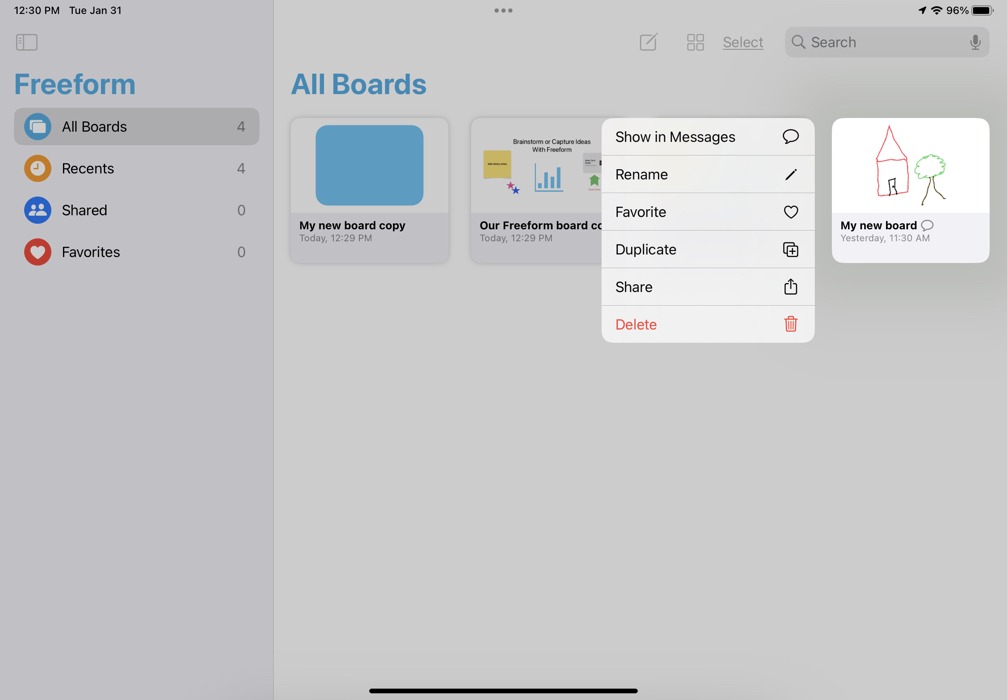Viewport: 1007px width, 700px height.
Task: Click the Rename pencil icon
Action: tap(791, 174)
